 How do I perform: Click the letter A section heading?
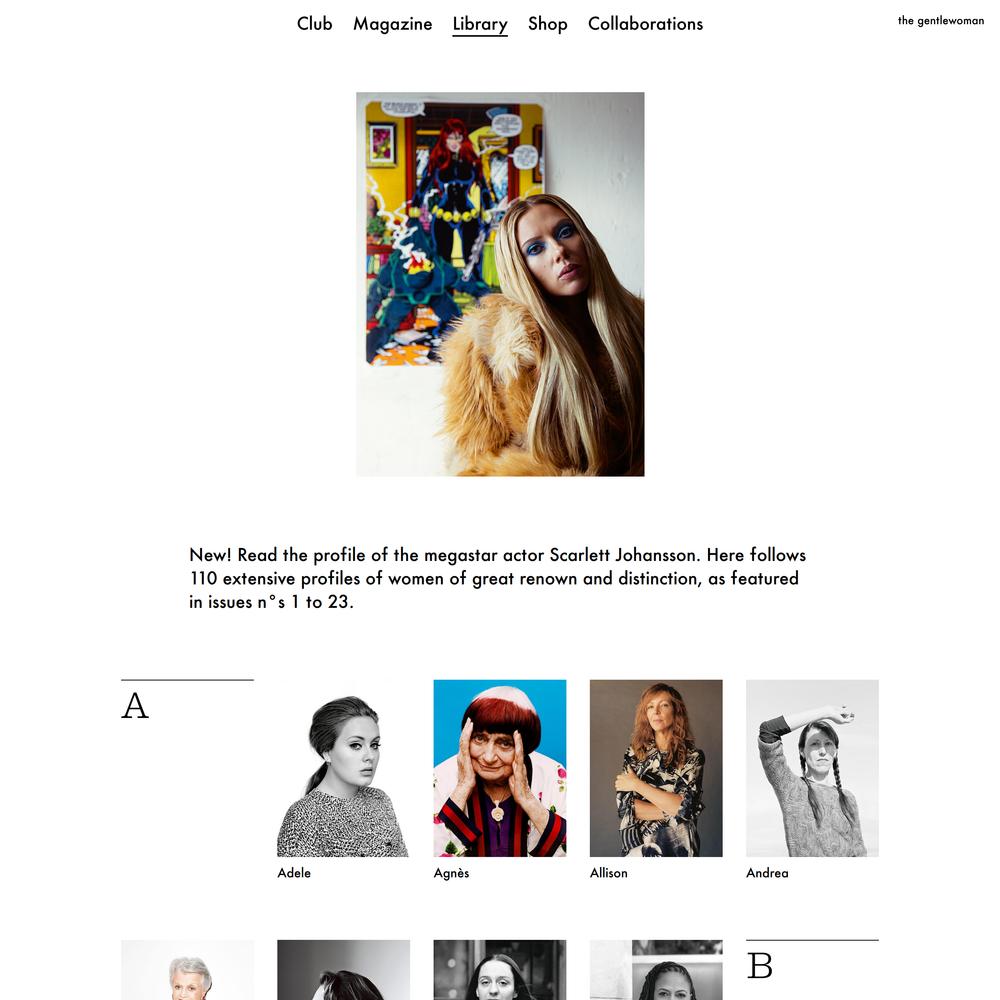pos(135,706)
